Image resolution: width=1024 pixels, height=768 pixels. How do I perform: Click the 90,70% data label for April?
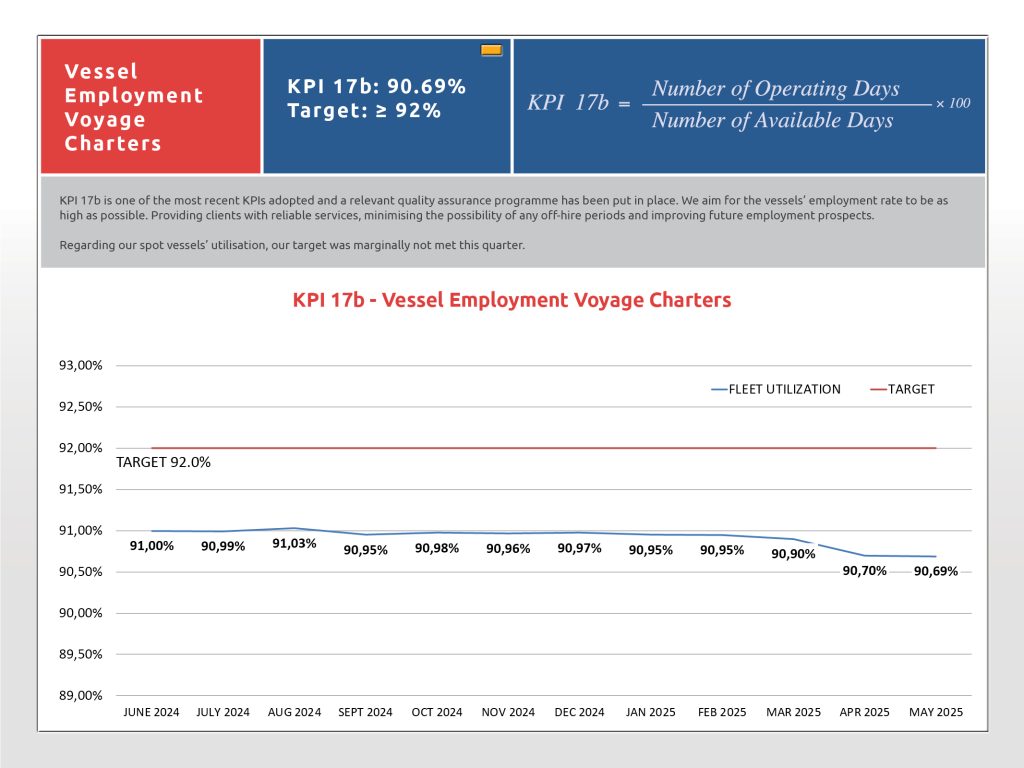[x=865, y=571]
